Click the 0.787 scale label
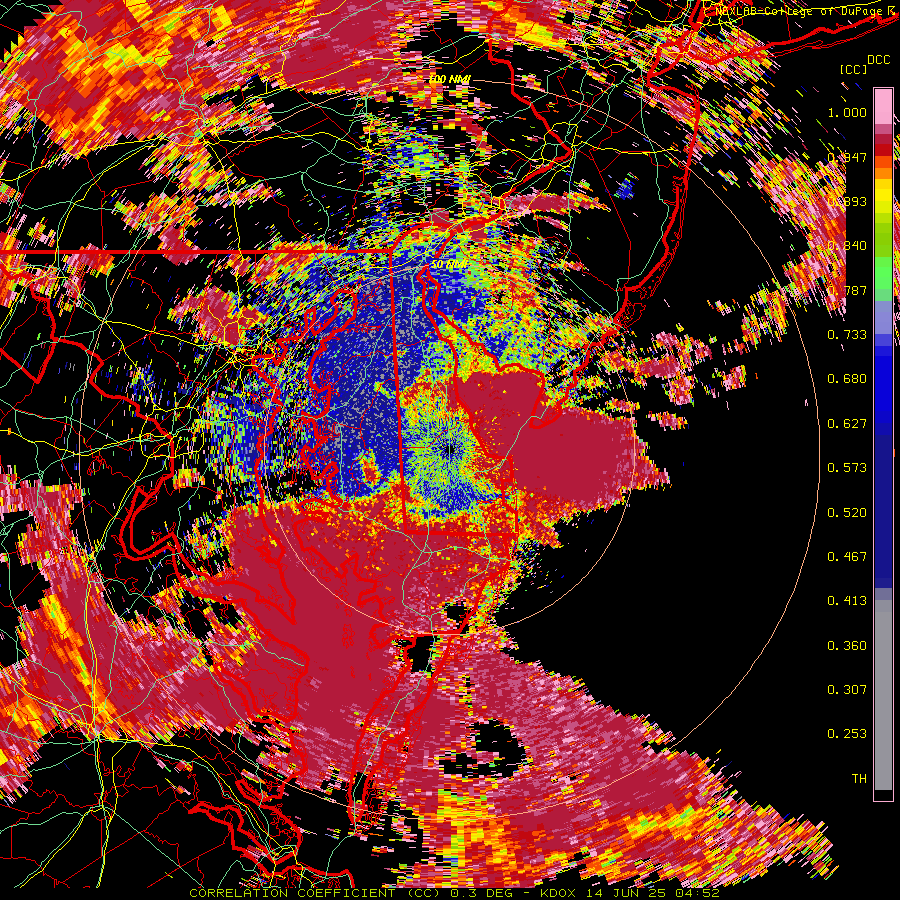Screen dimensions: 900x900 point(847,290)
